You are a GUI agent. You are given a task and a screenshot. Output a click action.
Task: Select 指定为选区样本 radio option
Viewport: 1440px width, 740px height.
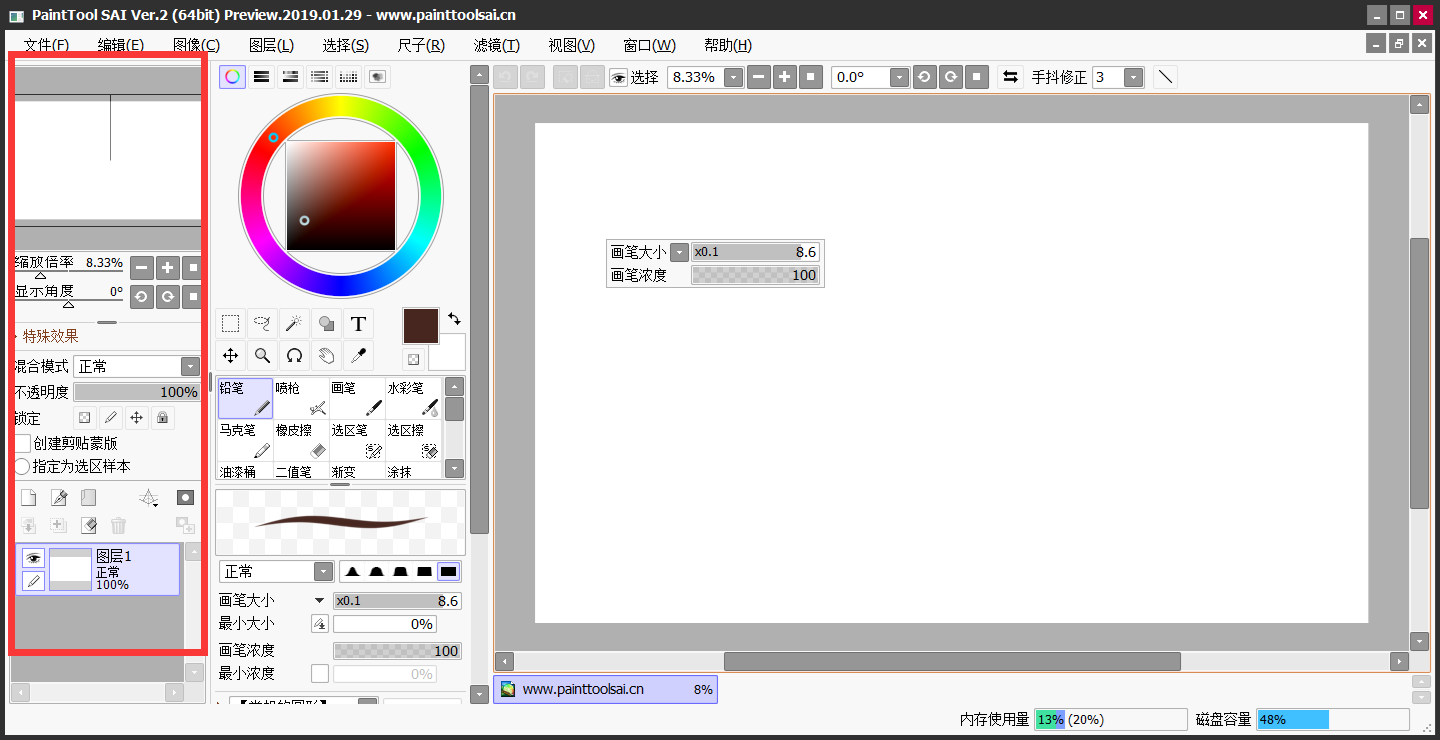pos(22,466)
